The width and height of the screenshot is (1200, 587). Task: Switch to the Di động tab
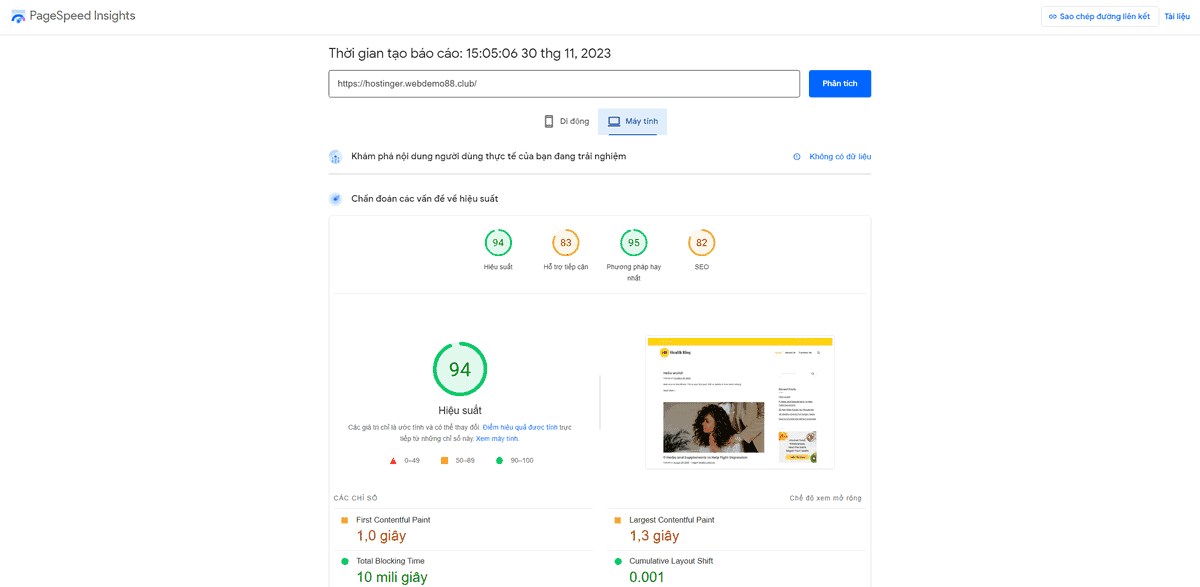(x=566, y=121)
